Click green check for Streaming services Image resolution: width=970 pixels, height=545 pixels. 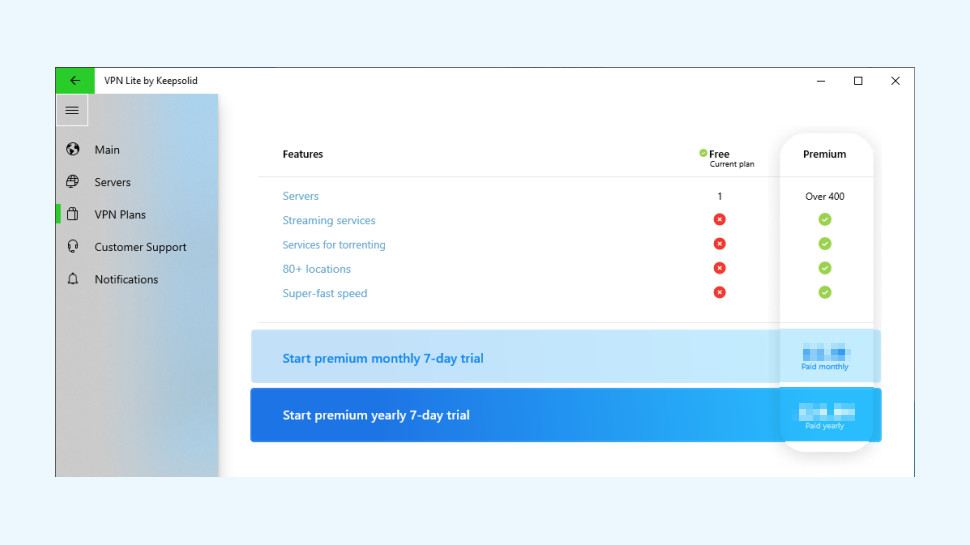(825, 220)
